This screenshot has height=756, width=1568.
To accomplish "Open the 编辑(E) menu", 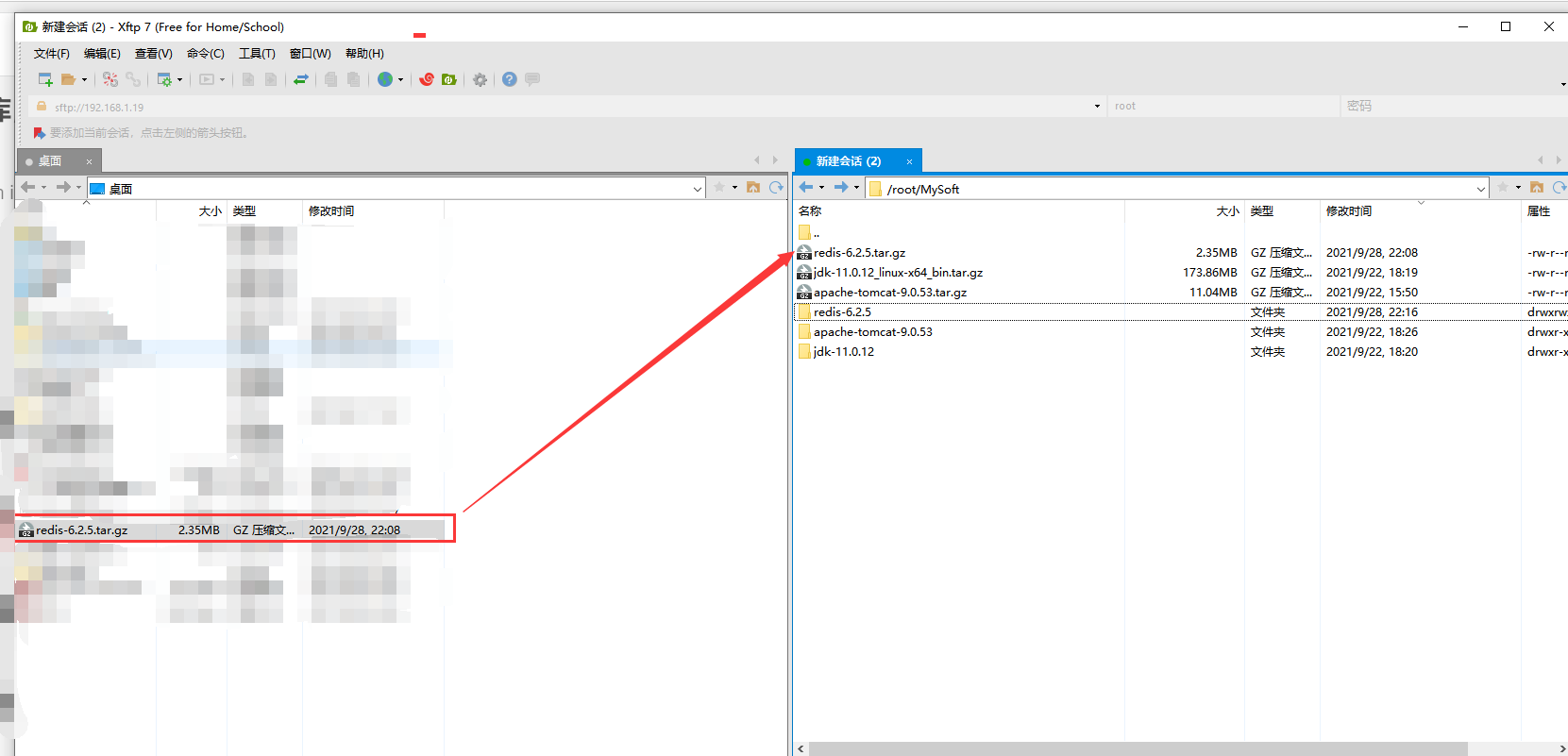I will [x=102, y=54].
